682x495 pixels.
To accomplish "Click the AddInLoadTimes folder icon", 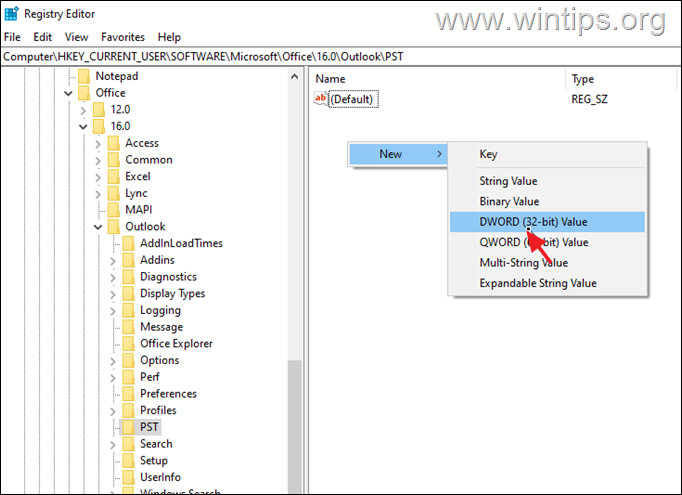I will 128,243.
